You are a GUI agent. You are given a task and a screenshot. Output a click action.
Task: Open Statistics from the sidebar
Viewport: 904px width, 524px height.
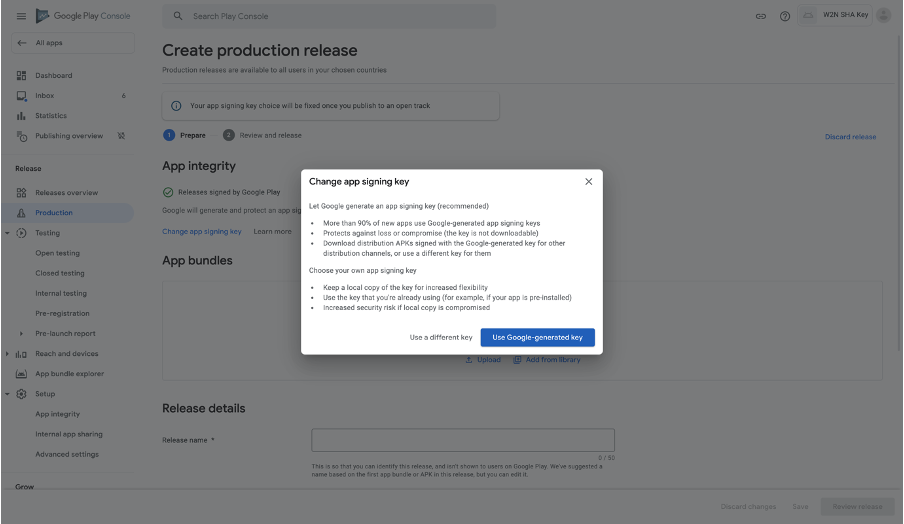pyautogui.click(x=51, y=116)
